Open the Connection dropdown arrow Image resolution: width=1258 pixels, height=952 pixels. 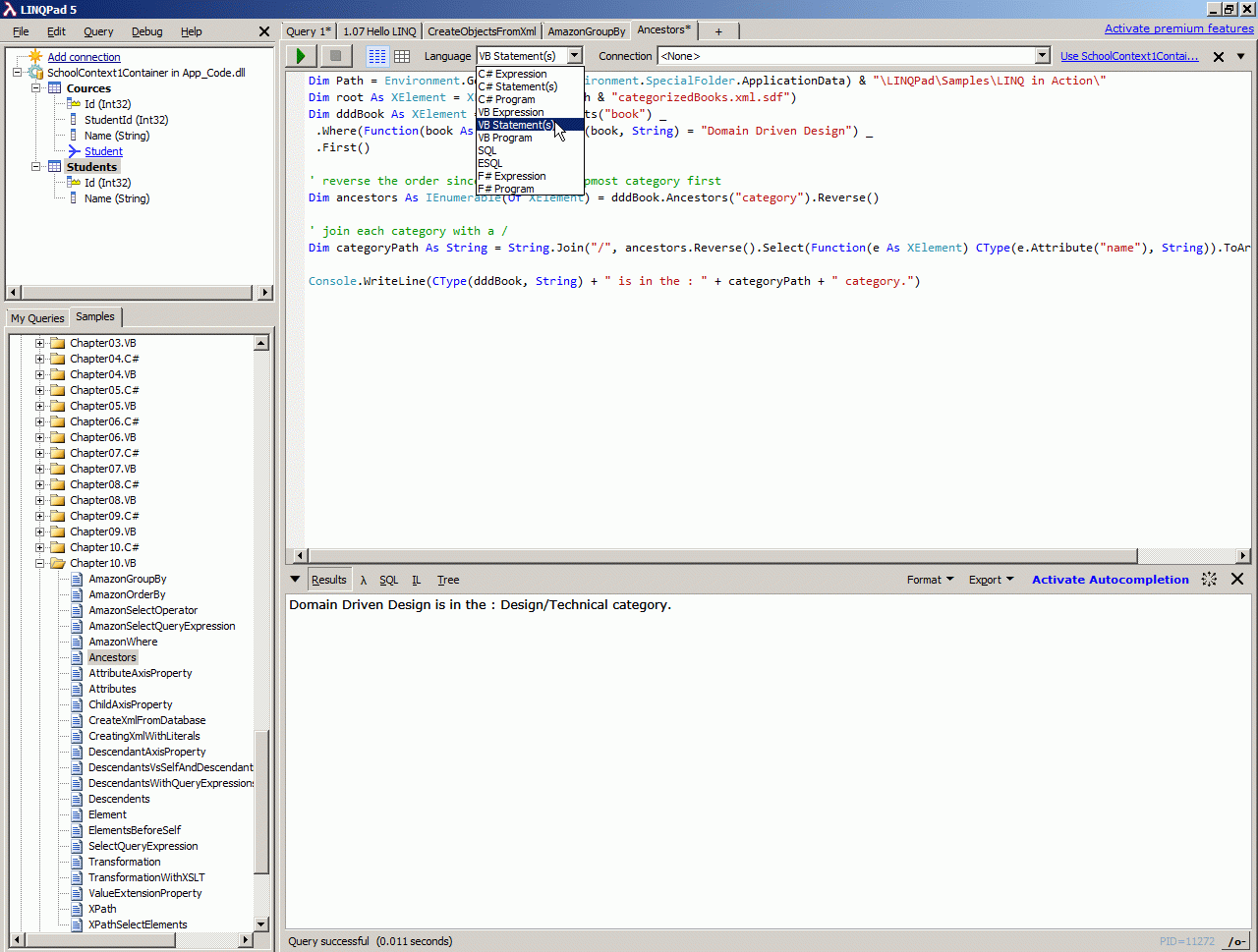pyautogui.click(x=1043, y=56)
